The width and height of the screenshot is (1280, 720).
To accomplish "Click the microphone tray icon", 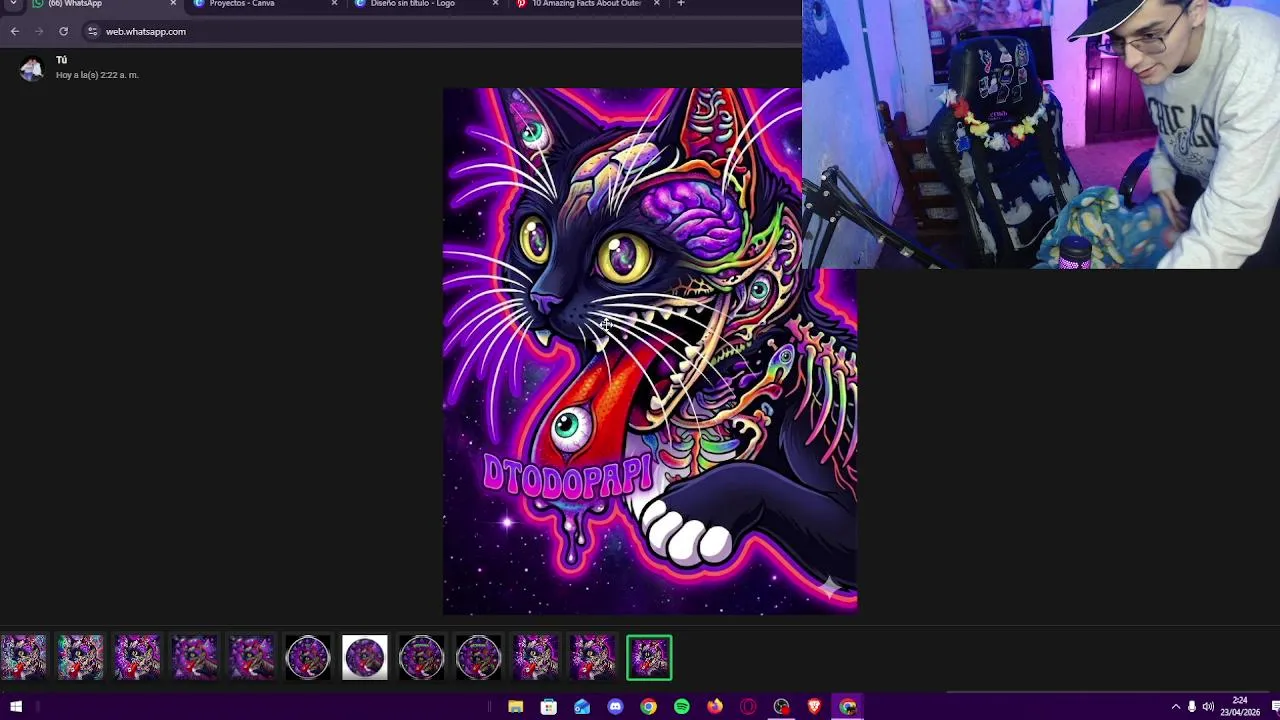I will 1192,707.
